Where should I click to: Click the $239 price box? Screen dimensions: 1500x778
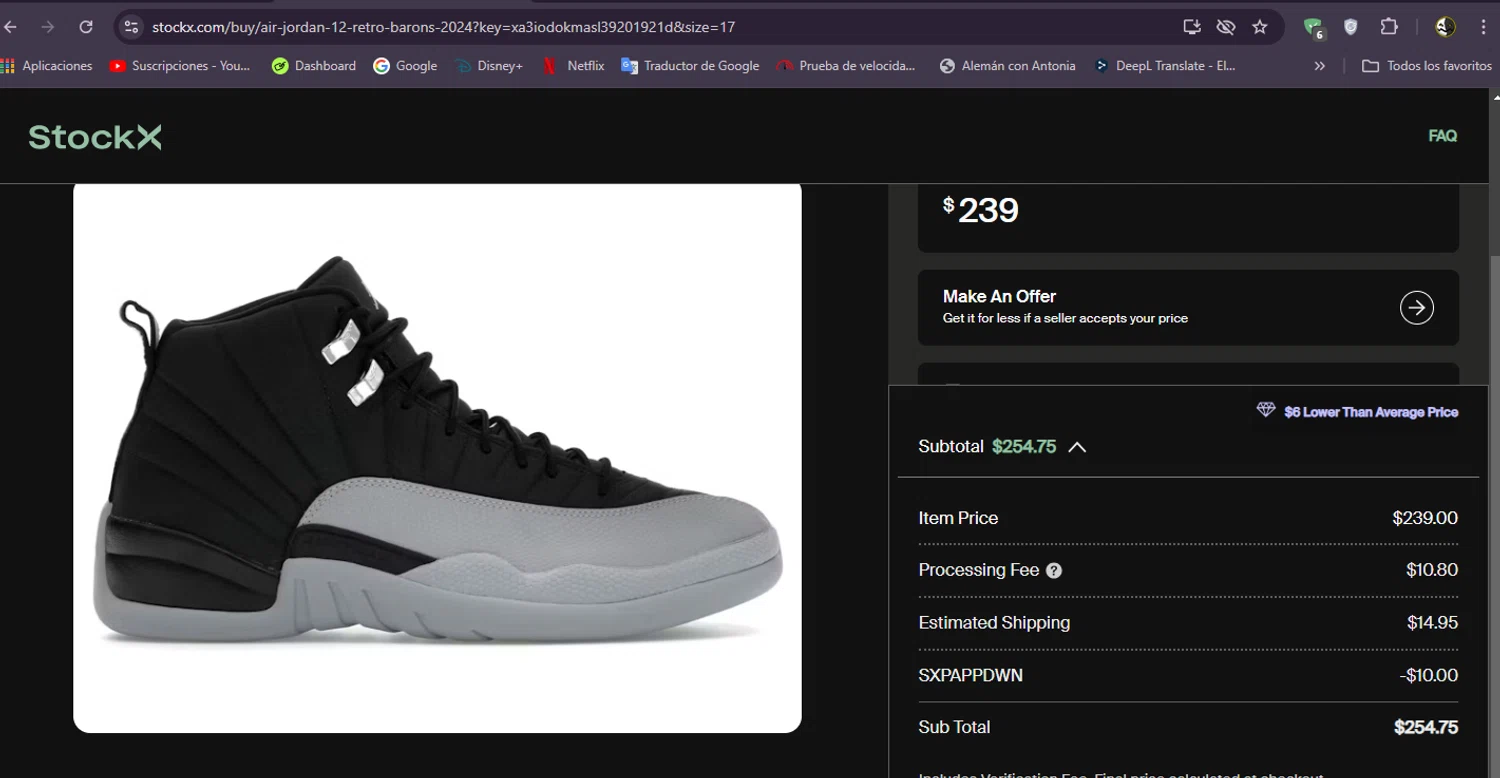(1188, 217)
